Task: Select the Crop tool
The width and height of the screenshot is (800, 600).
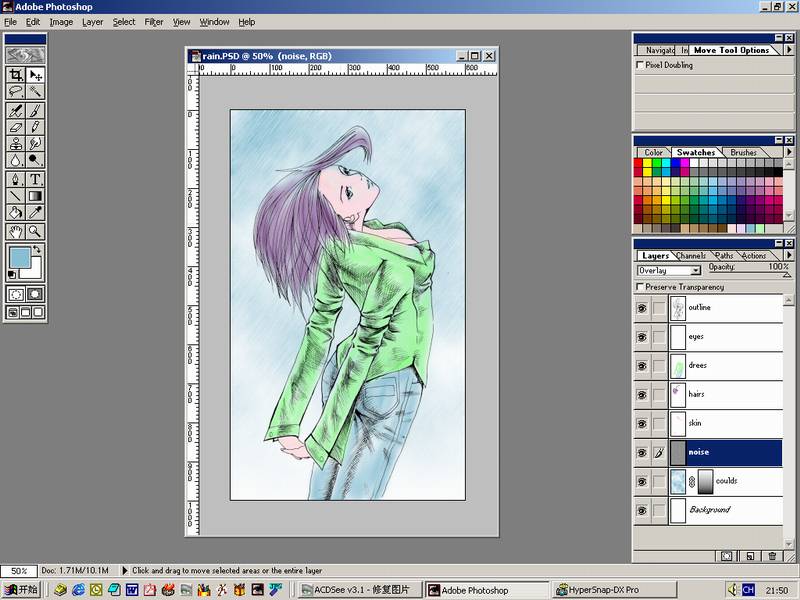Action: pyautogui.click(x=16, y=76)
